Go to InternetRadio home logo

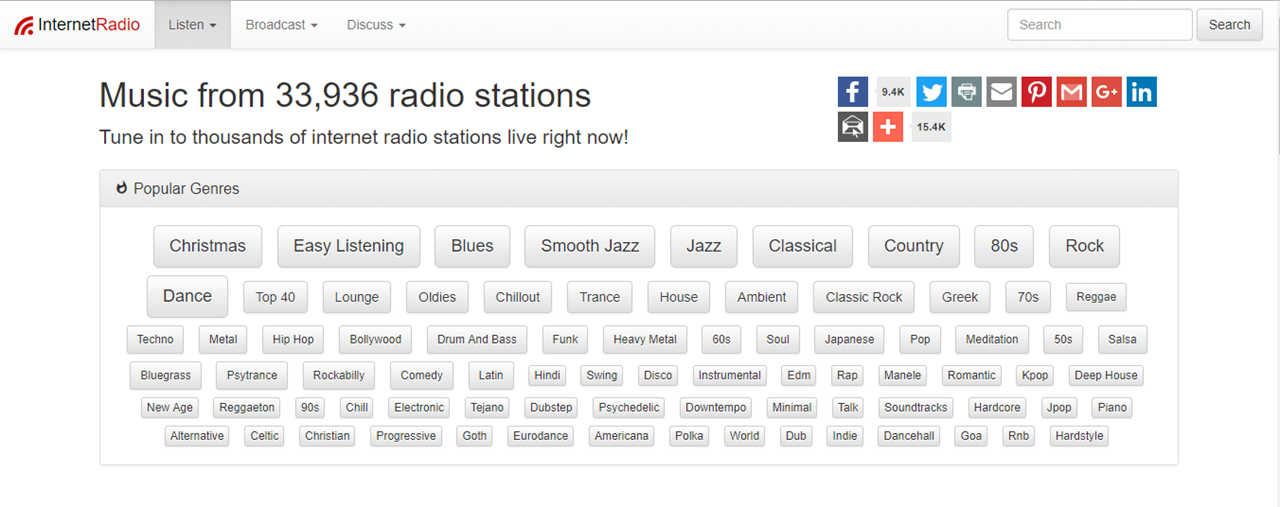point(77,24)
